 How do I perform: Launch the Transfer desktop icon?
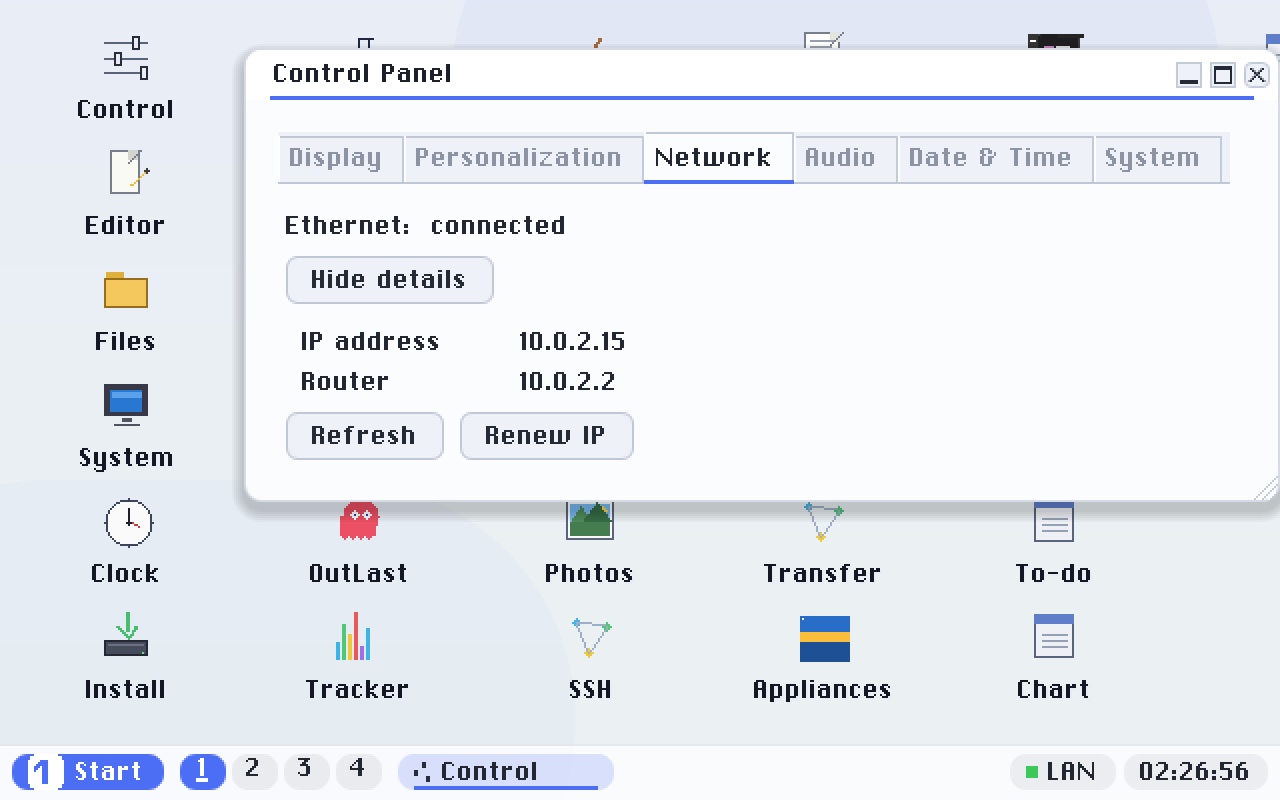point(822,543)
